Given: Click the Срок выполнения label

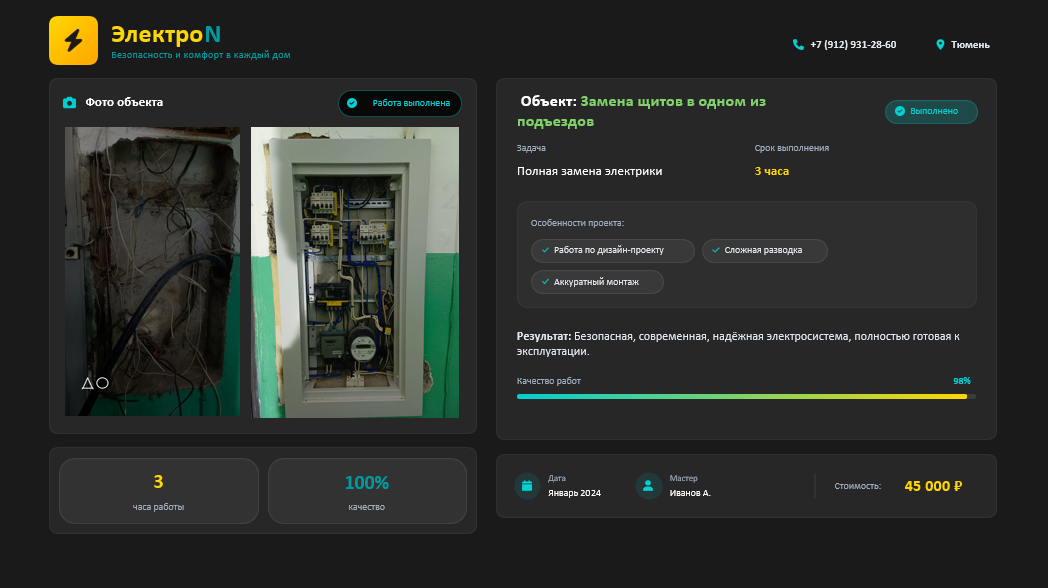Looking at the screenshot, I should click(791, 148).
